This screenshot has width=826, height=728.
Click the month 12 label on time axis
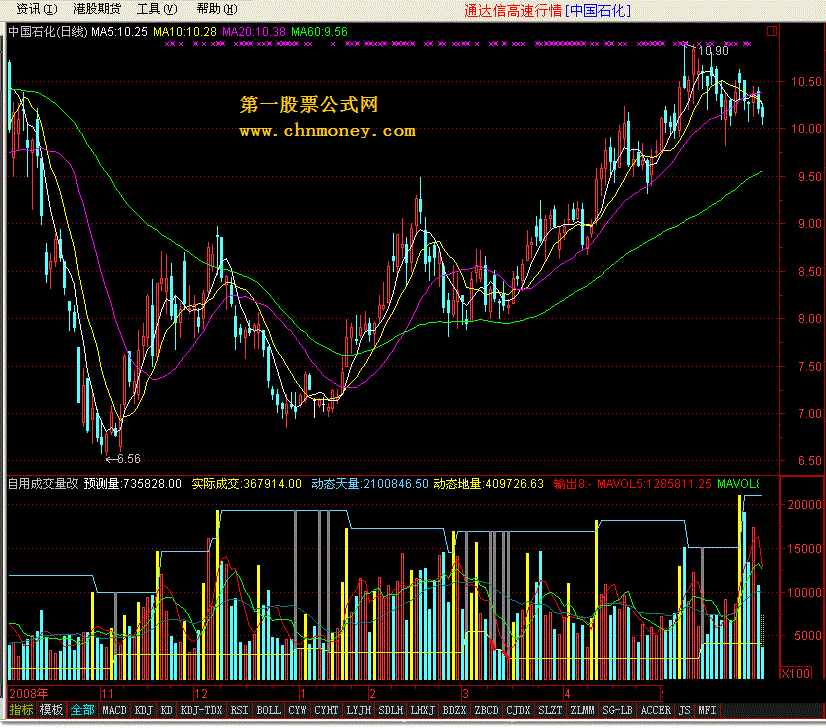click(201, 693)
